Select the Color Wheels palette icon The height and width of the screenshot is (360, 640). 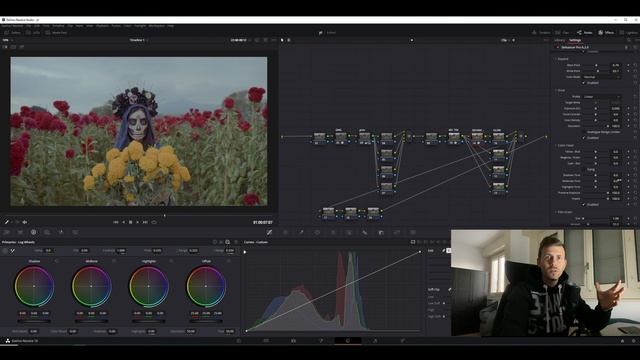(33, 232)
